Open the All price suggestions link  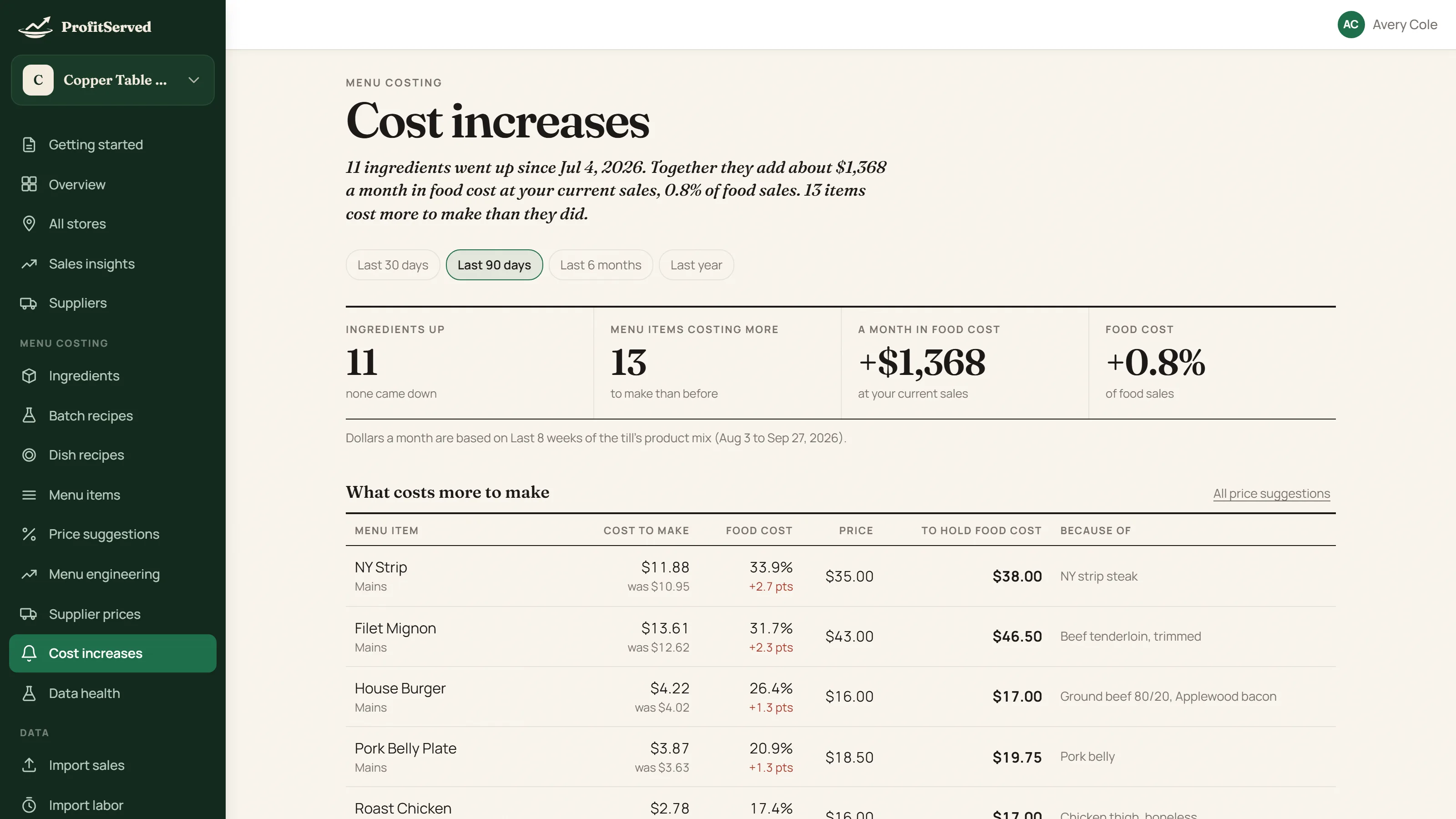point(1271,493)
